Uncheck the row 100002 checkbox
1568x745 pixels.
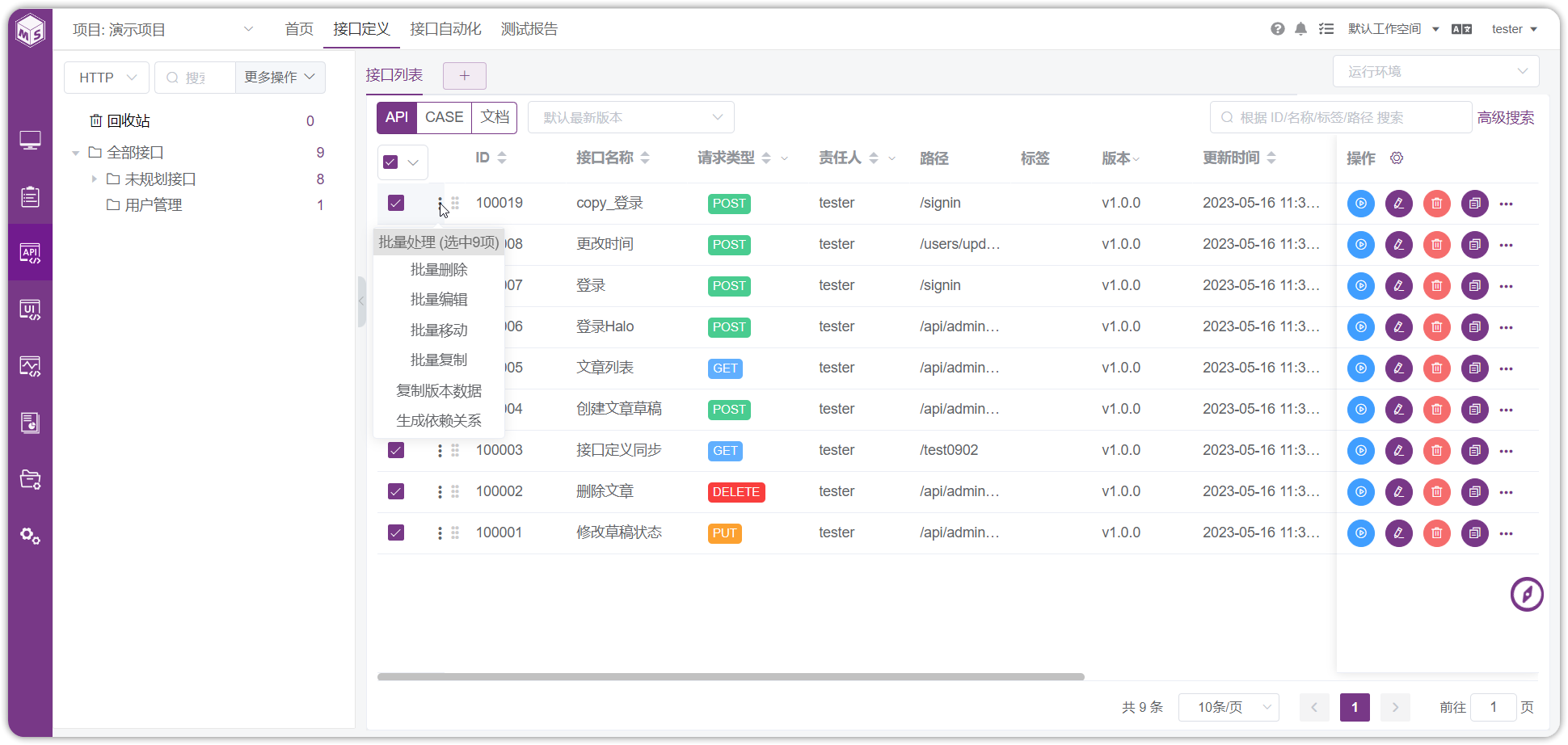pyautogui.click(x=396, y=491)
